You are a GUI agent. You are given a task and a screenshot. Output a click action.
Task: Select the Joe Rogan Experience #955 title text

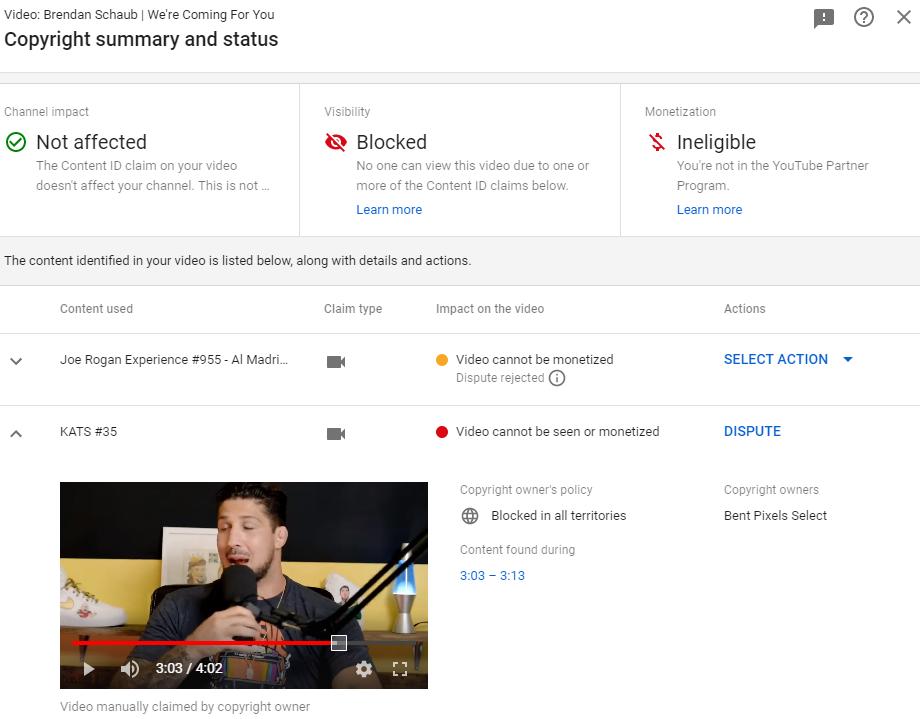(x=174, y=360)
